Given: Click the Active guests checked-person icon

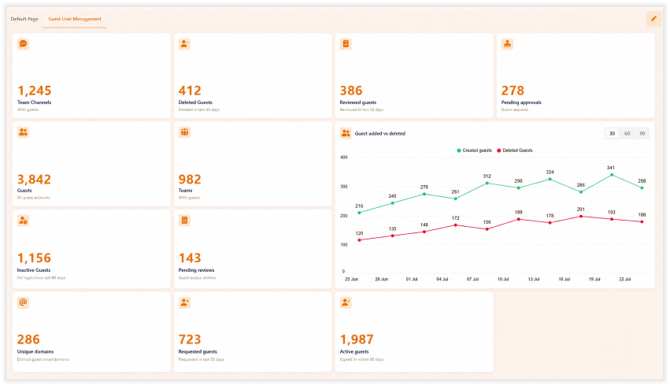Looking at the screenshot, I should click(x=346, y=303).
